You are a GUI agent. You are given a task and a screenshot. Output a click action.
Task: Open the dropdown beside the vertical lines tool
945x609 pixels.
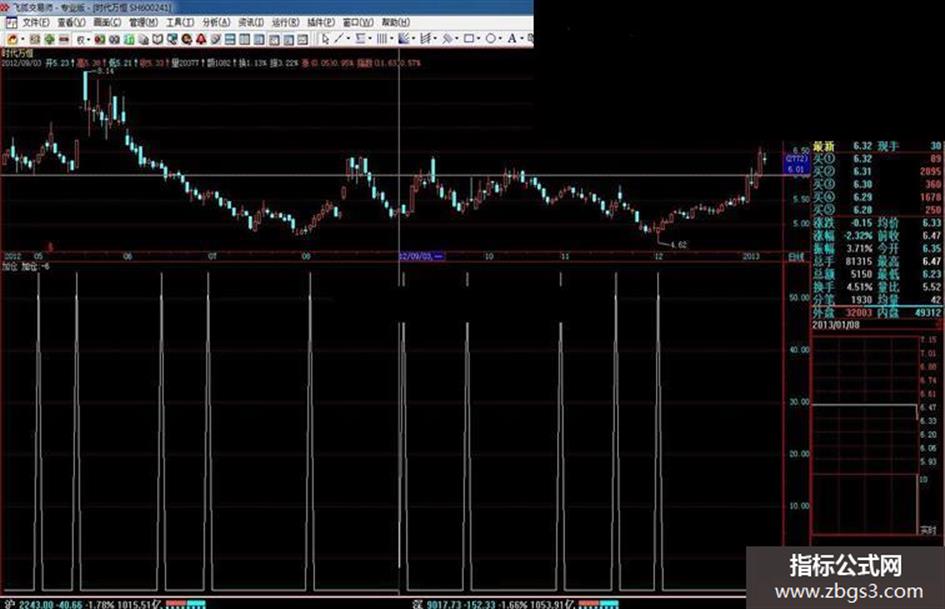tap(392, 39)
